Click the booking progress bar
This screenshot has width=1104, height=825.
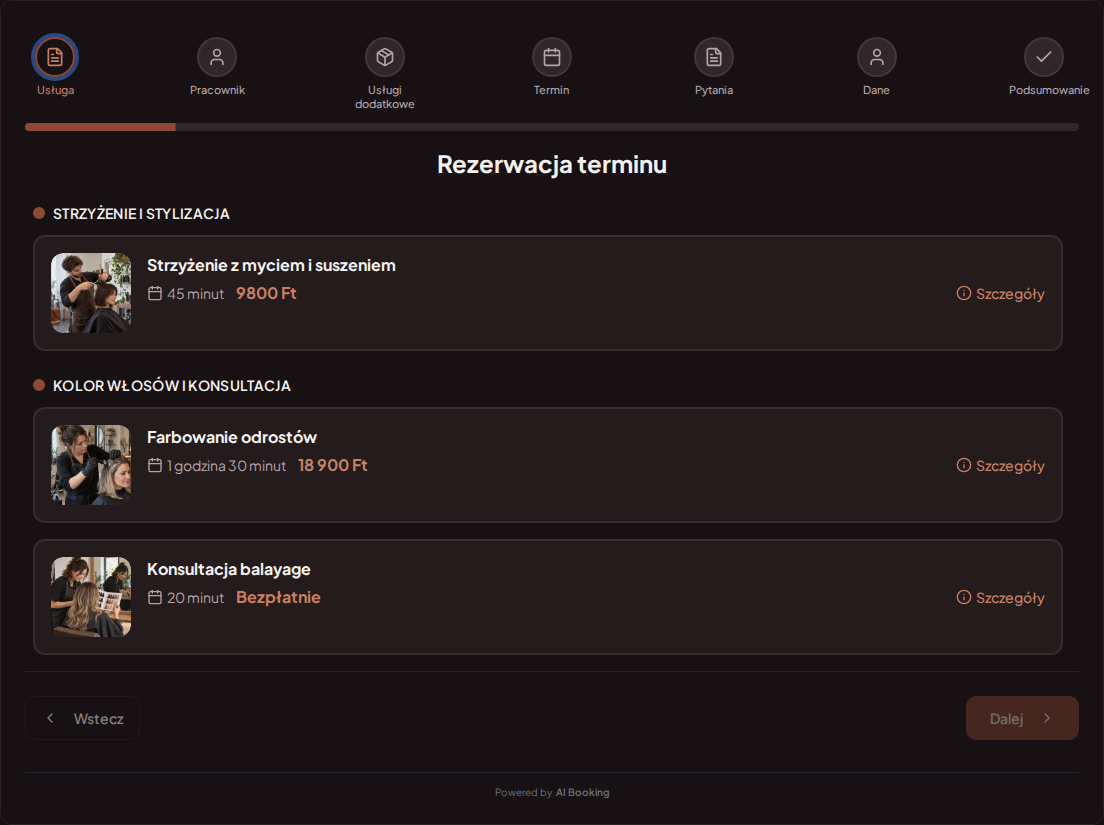[552, 127]
